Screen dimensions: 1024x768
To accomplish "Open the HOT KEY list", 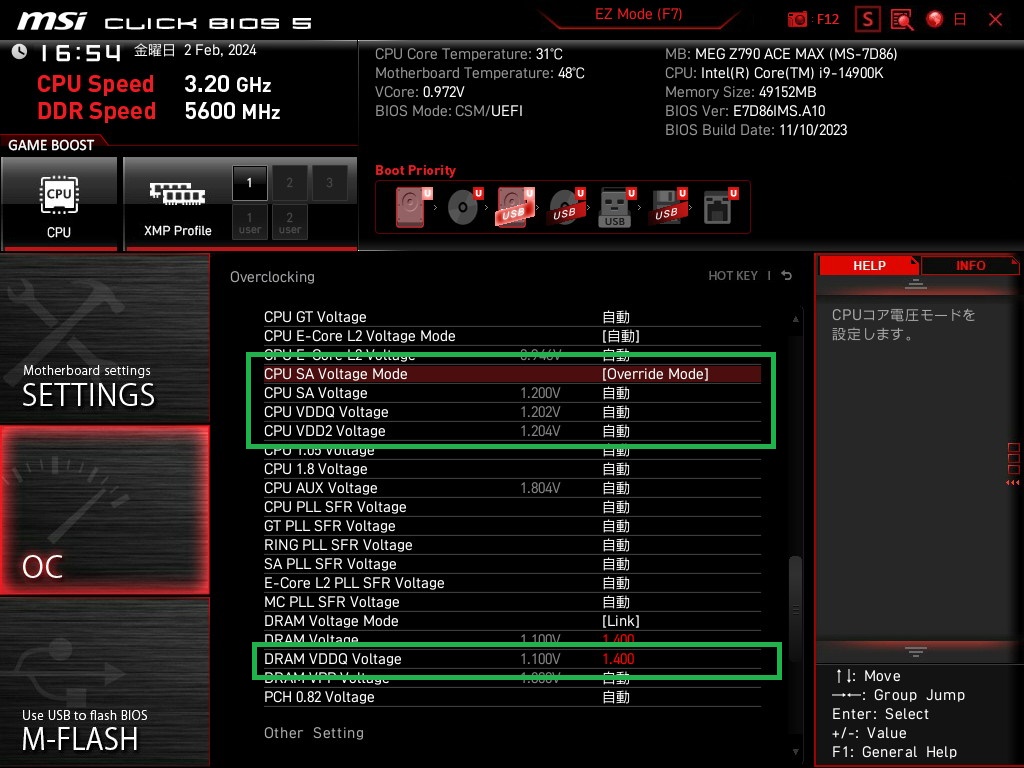I will point(733,276).
